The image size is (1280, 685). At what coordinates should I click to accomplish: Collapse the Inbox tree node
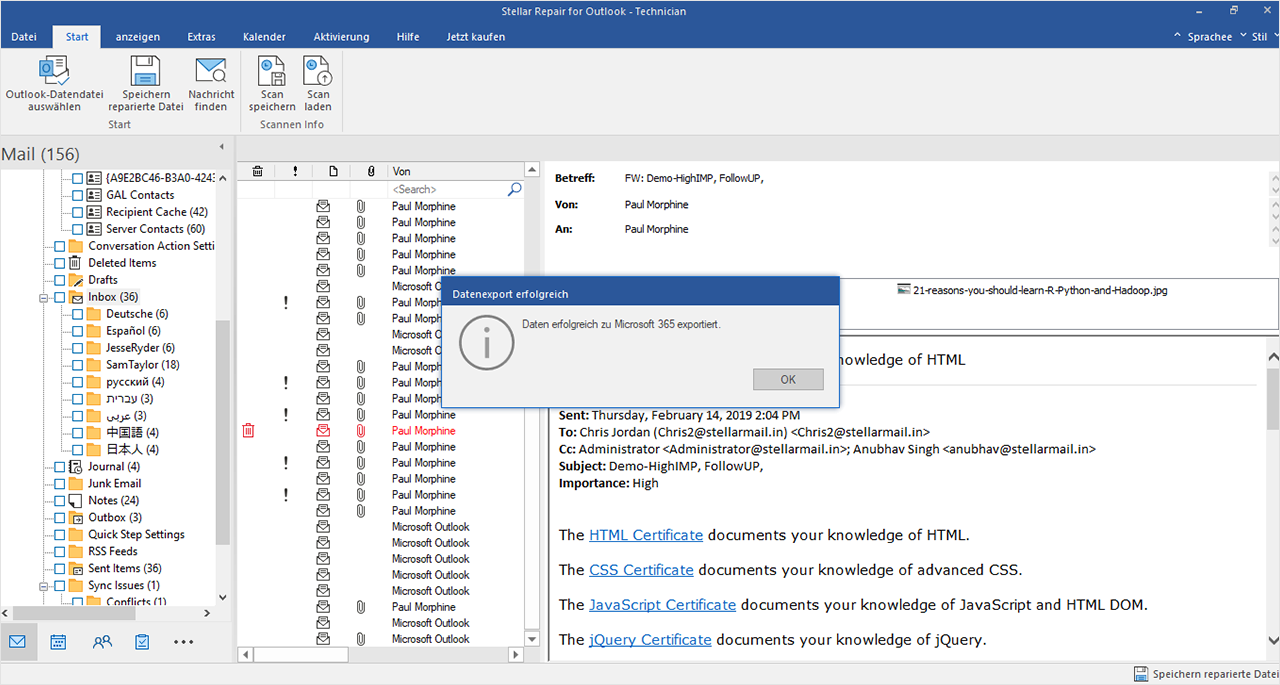44,297
